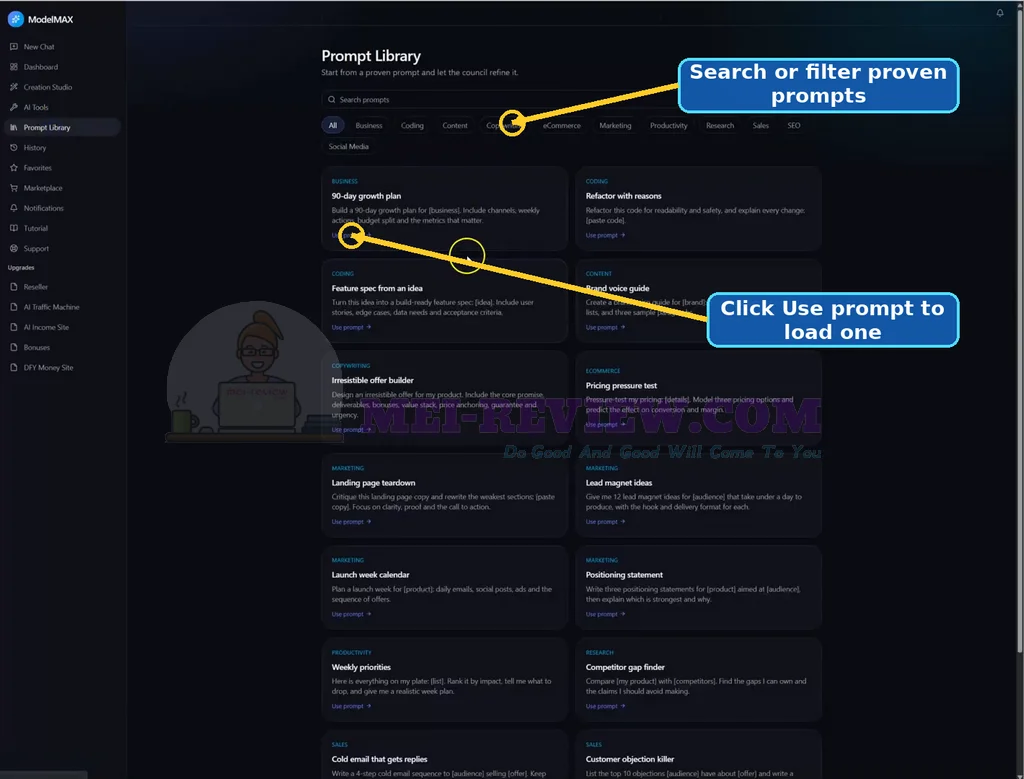This screenshot has width=1024, height=779.
Task: Go to Dashboard via its sidebar icon
Action: [x=14, y=67]
